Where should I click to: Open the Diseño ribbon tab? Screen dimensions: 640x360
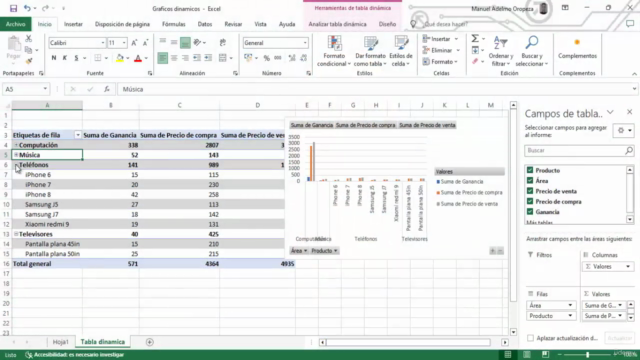387,24
